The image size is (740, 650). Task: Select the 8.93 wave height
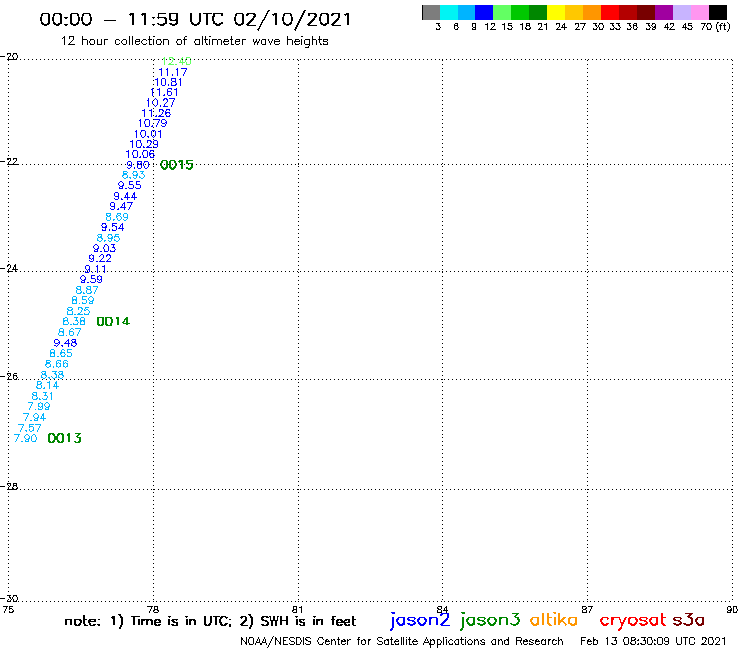point(134,175)
